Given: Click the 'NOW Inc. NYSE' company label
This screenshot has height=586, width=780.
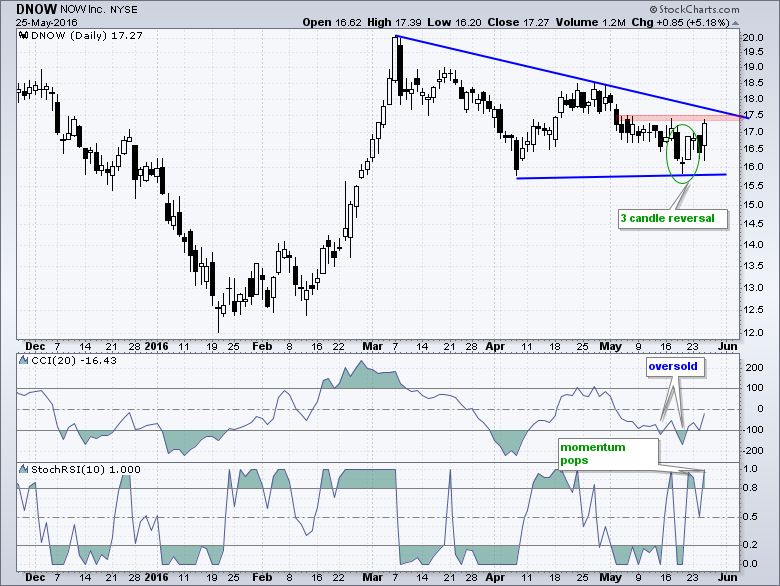Looking at the screenshot, I should [99, 9].
